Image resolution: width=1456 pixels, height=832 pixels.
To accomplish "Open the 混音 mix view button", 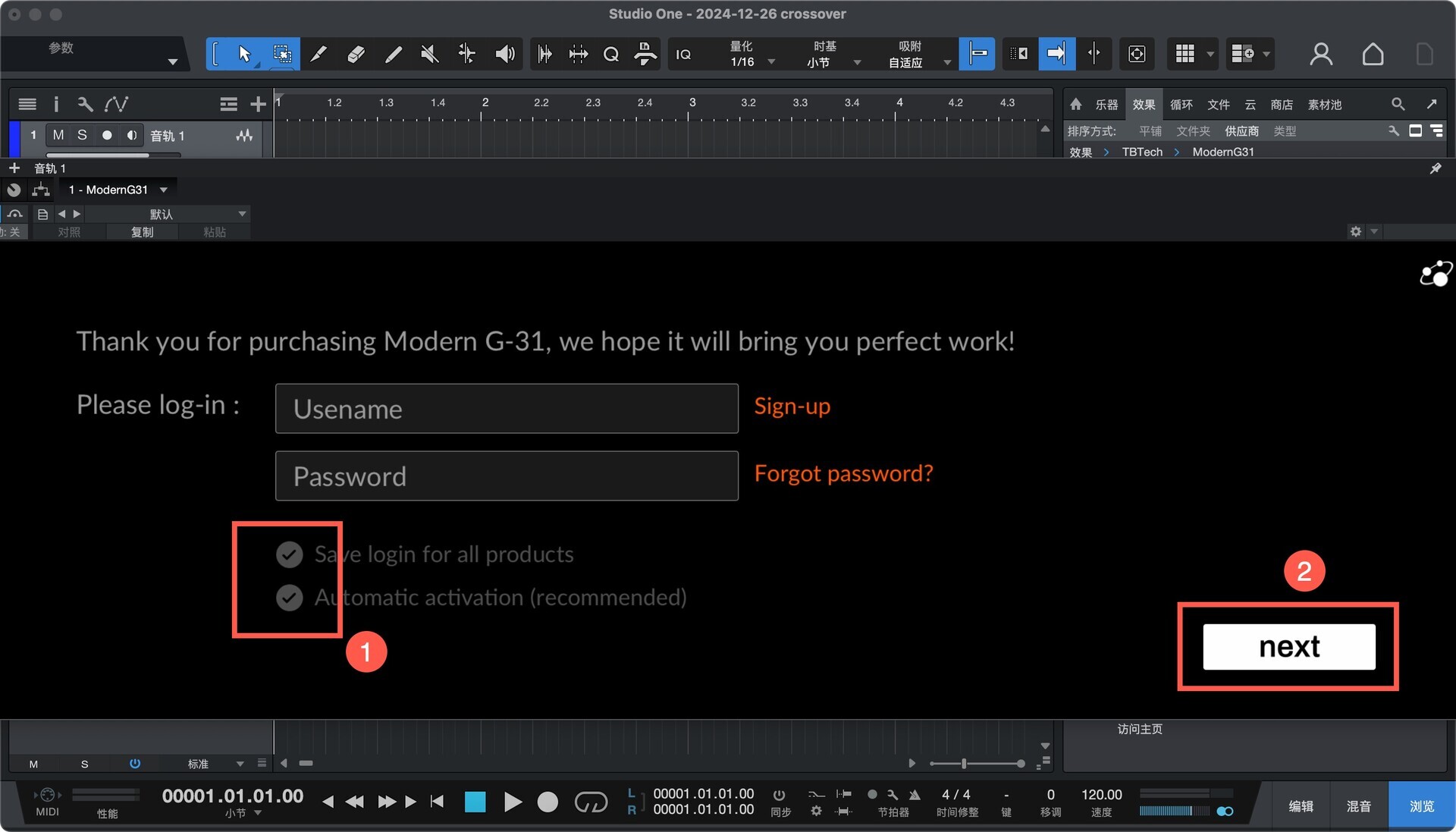I will coord(1358,806).
